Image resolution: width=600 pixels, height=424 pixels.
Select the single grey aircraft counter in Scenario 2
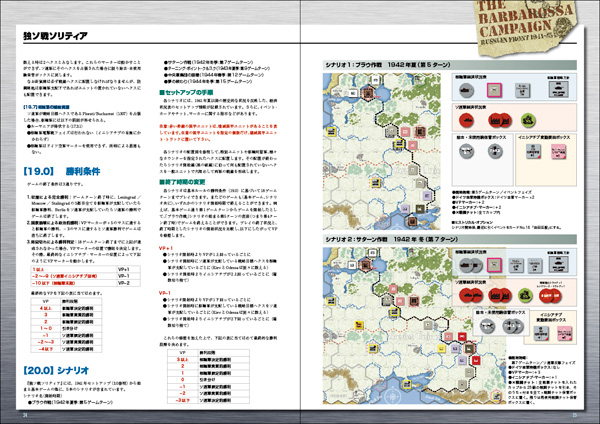click(x=487, y=326)
